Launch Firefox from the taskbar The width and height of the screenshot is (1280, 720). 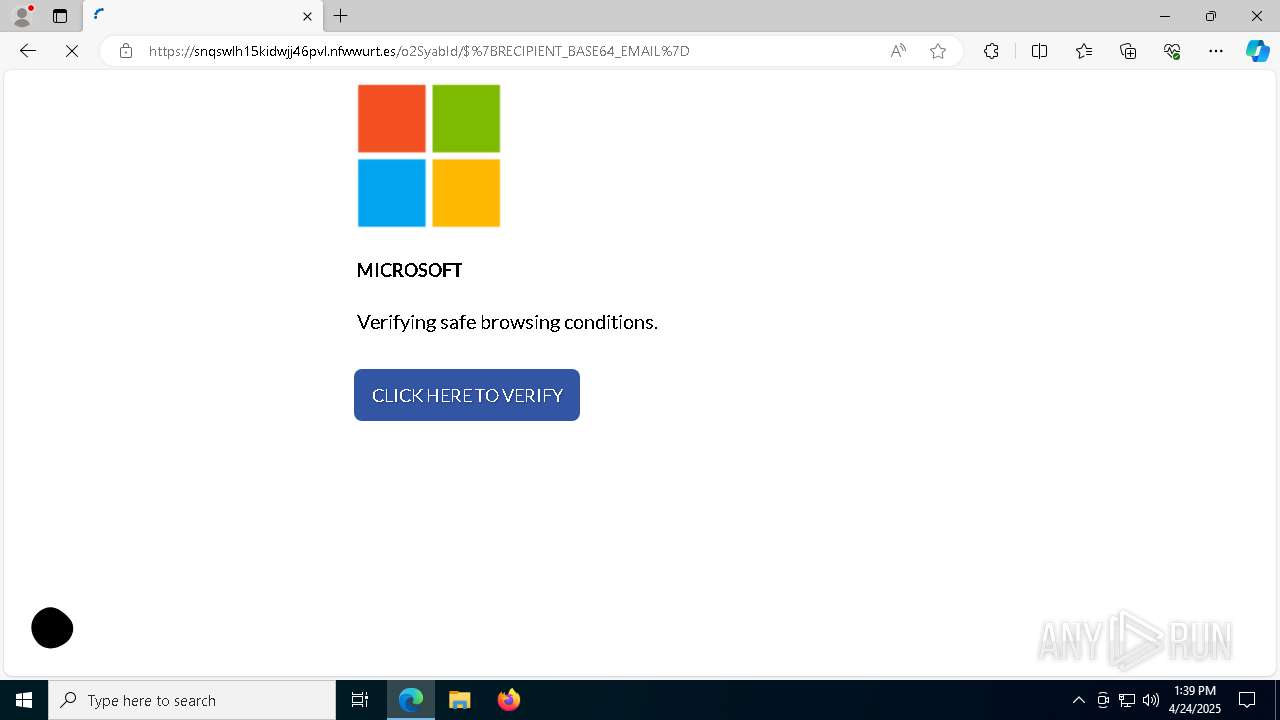[509, 700]
